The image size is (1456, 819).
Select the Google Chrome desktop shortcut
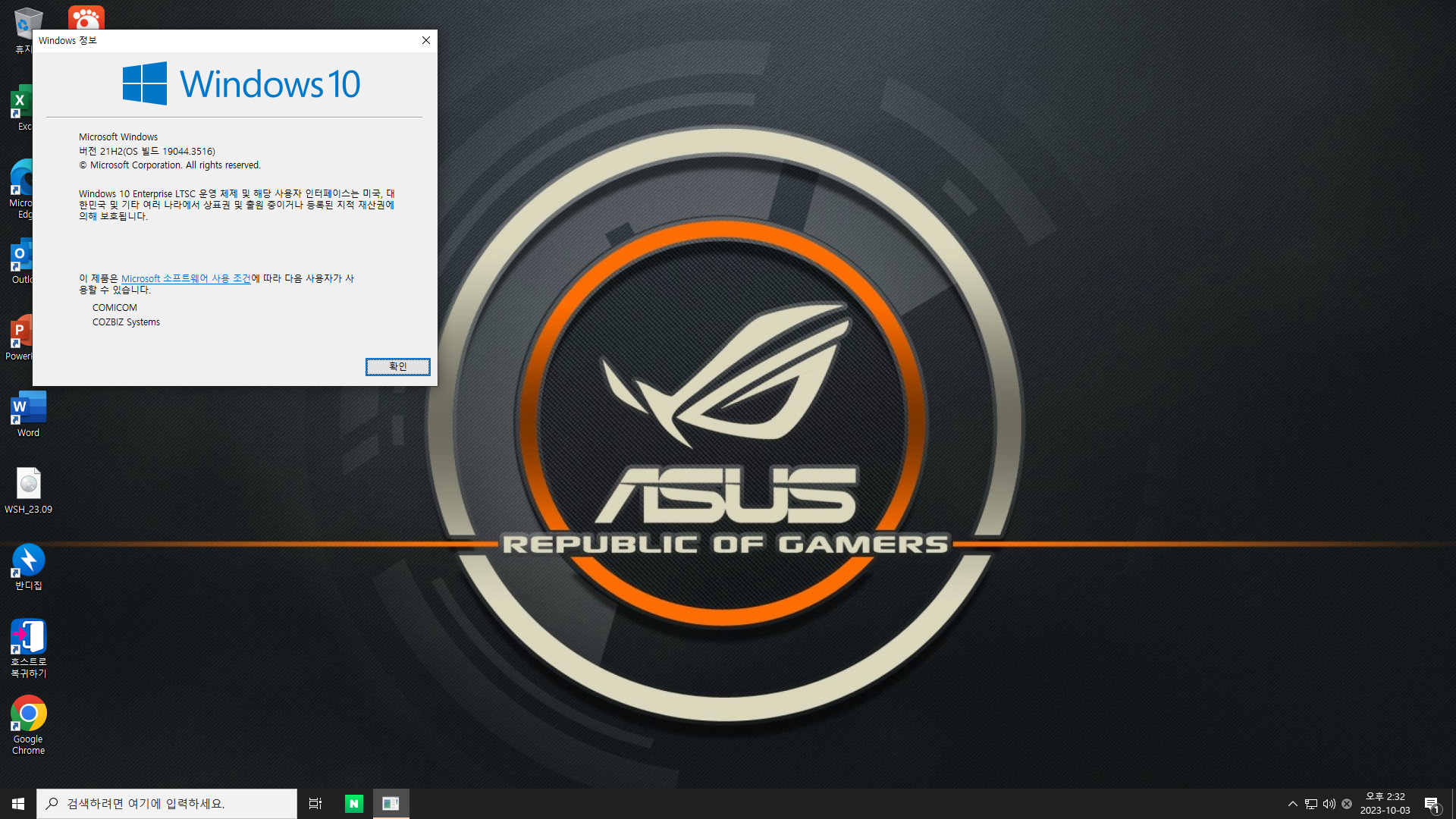click(28, 726)
